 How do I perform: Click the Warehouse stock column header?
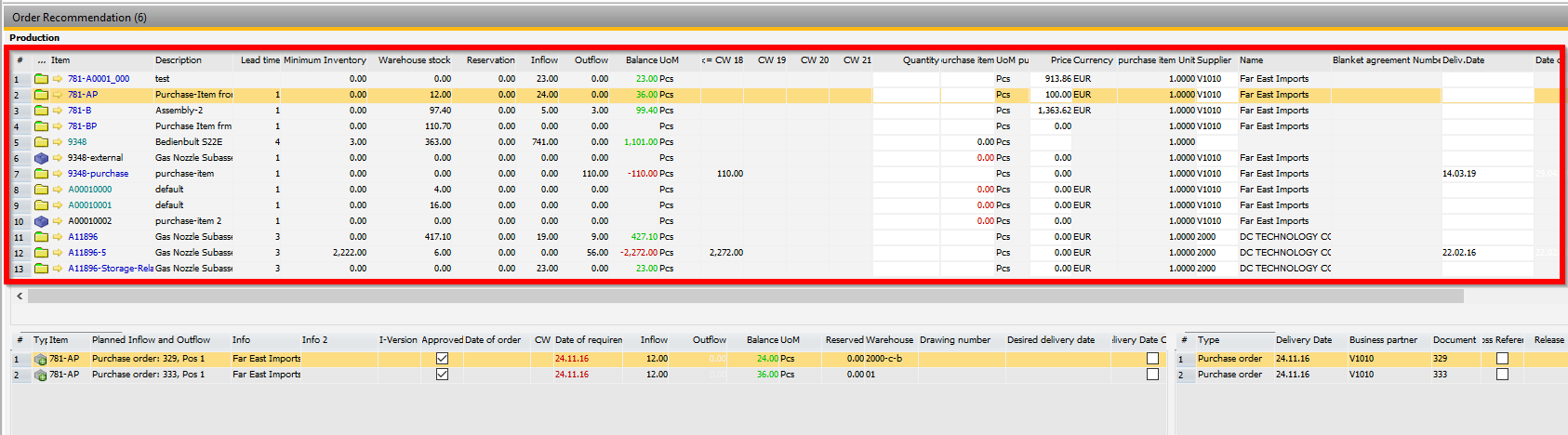[x=414, y=60]
